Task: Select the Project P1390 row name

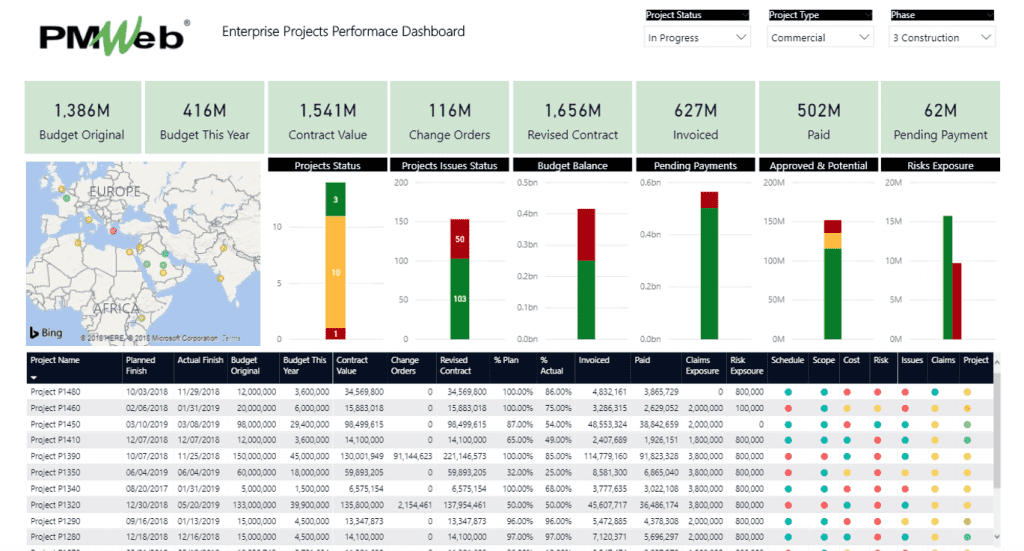Action: tap(55, 456)
